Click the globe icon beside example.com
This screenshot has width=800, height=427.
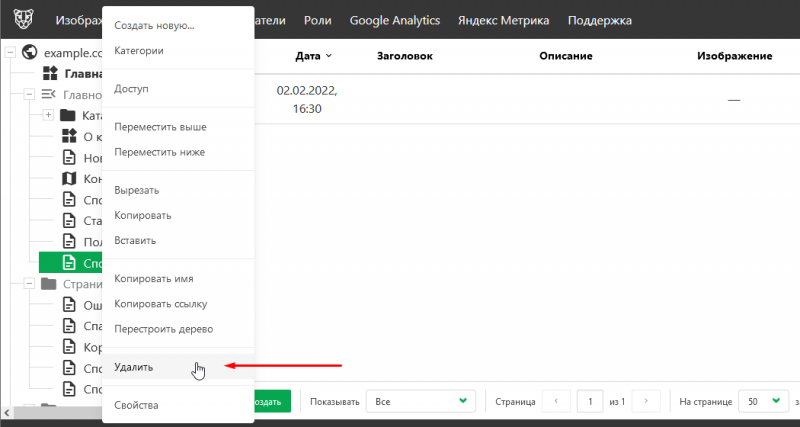29,51
